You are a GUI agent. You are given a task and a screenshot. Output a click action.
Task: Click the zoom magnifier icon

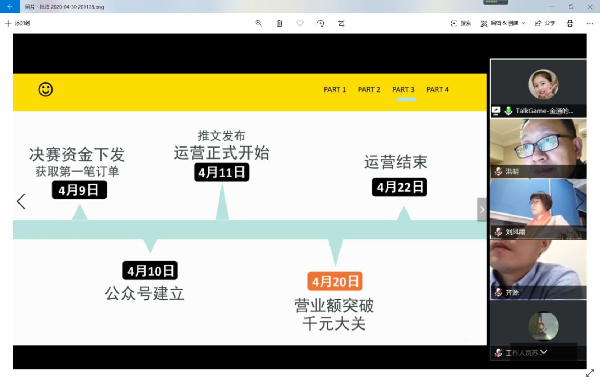pos(259,23)
